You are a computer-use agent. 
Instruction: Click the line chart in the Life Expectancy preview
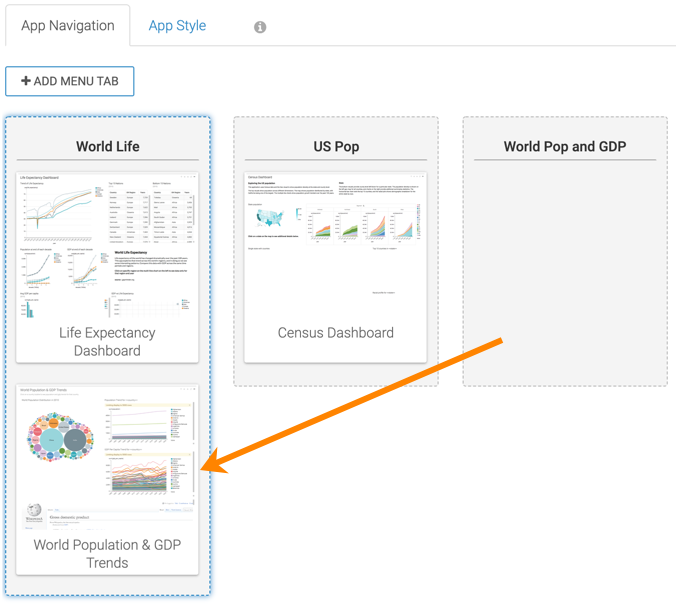(x=60, y=212)
